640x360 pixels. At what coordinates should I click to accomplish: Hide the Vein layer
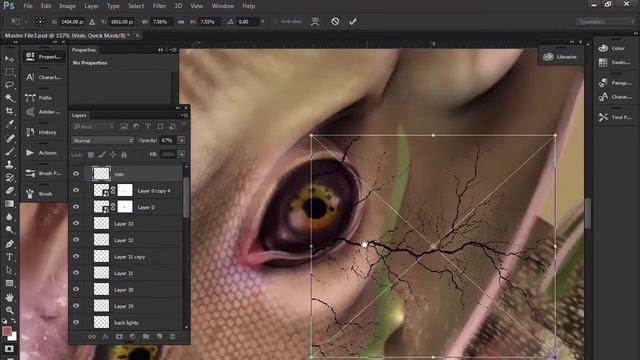76,174
